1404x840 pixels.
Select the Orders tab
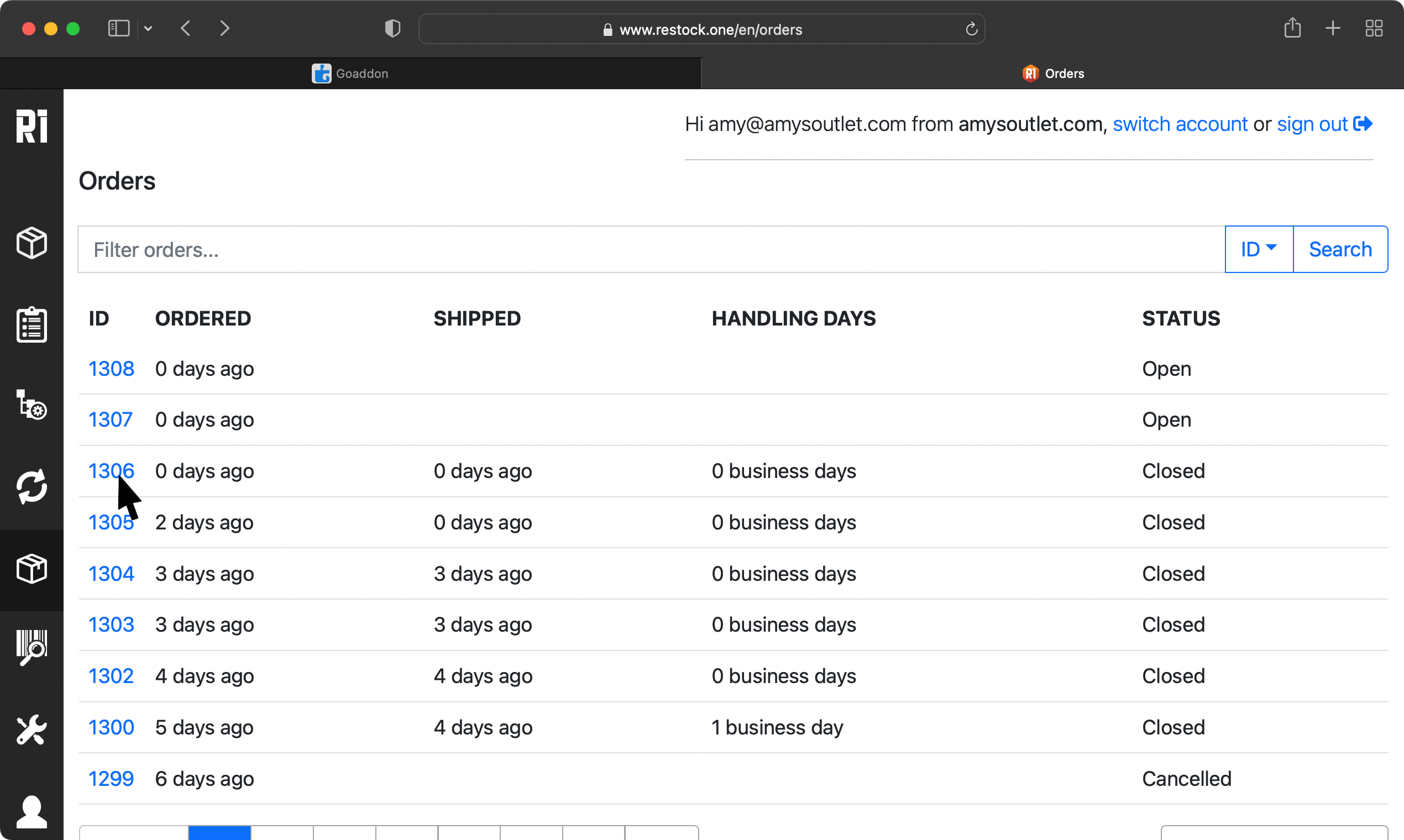coord(1052,73)
